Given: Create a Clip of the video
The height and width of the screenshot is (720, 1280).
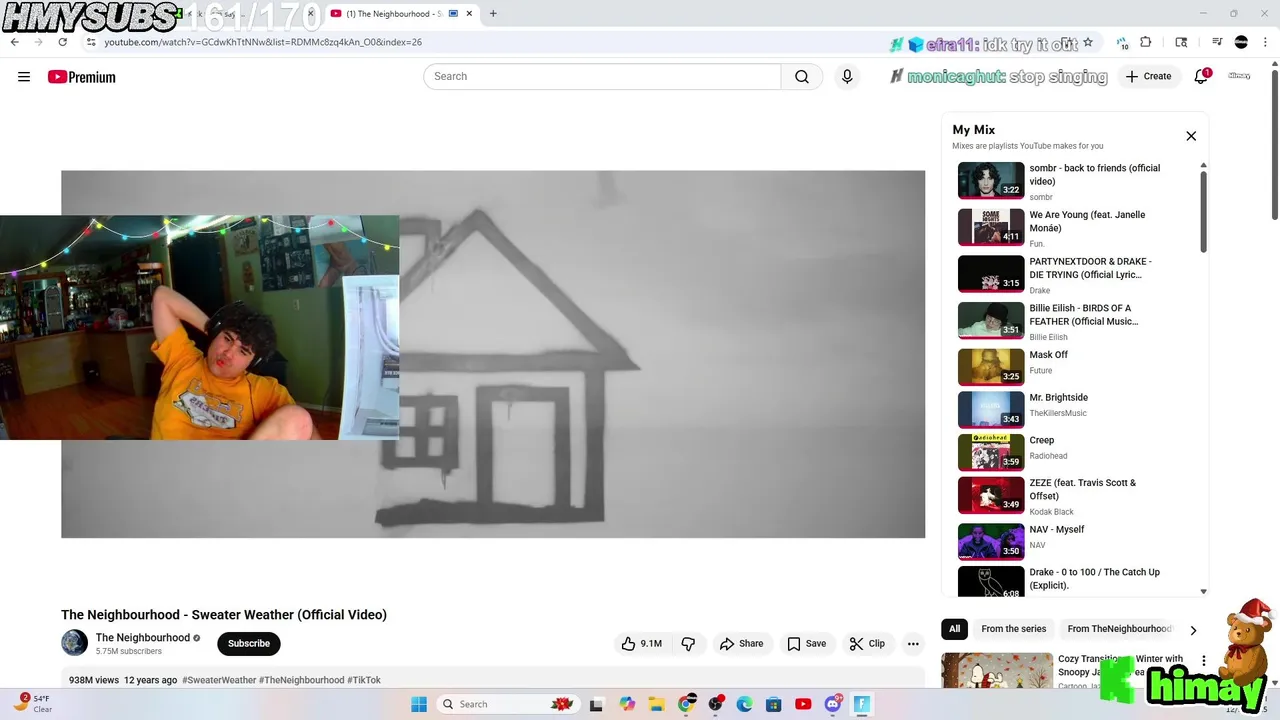Looking at the screenshot, I should (867, 644).
